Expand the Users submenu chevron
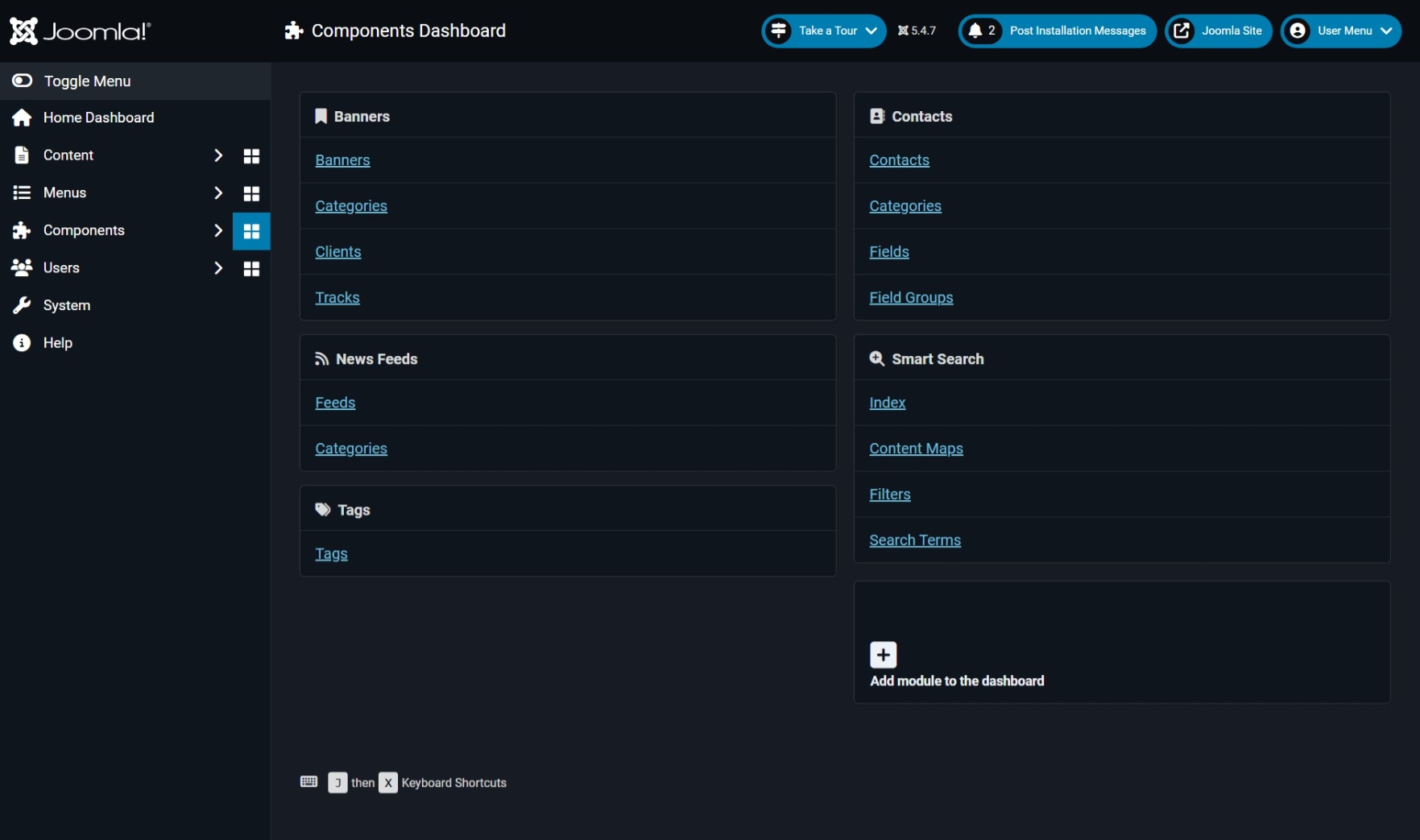Viewport: 1420px width, 840px height. [217, 267]
